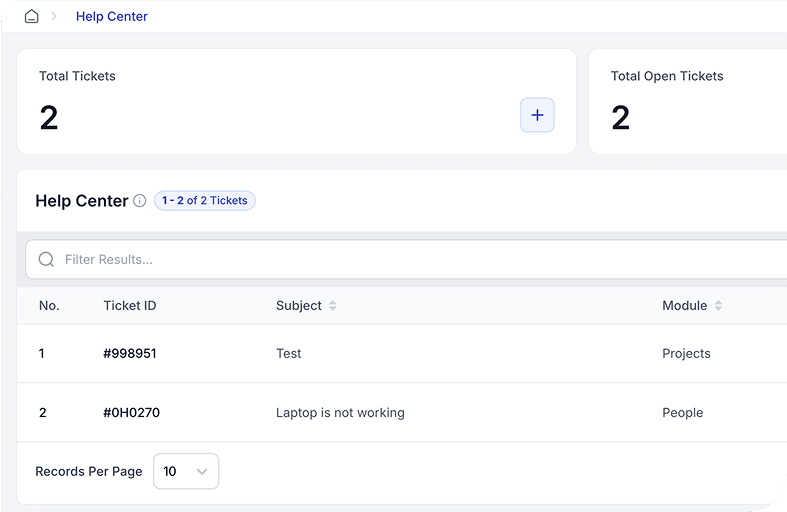Click the Projects module cell
Viewport: 787px width, 512px height.
(686, 354)
